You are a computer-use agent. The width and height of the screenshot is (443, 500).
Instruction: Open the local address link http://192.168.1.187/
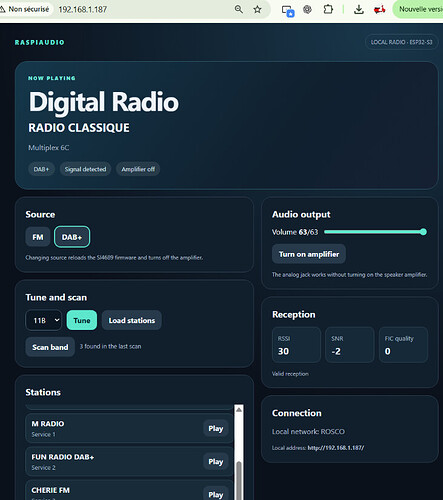[336, 448]
